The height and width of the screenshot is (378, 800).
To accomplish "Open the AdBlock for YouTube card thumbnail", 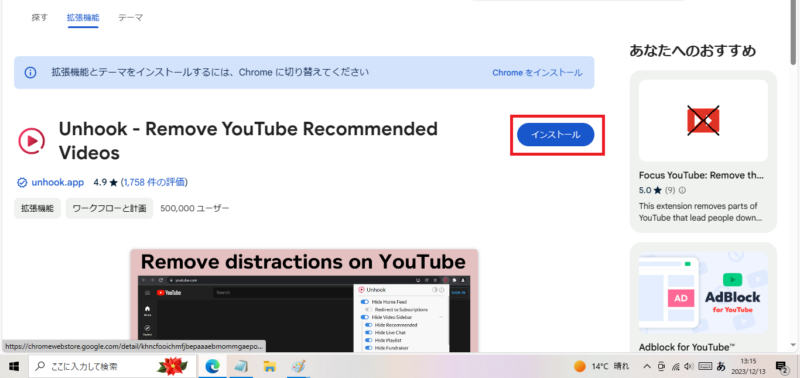I will click(703, 292).
